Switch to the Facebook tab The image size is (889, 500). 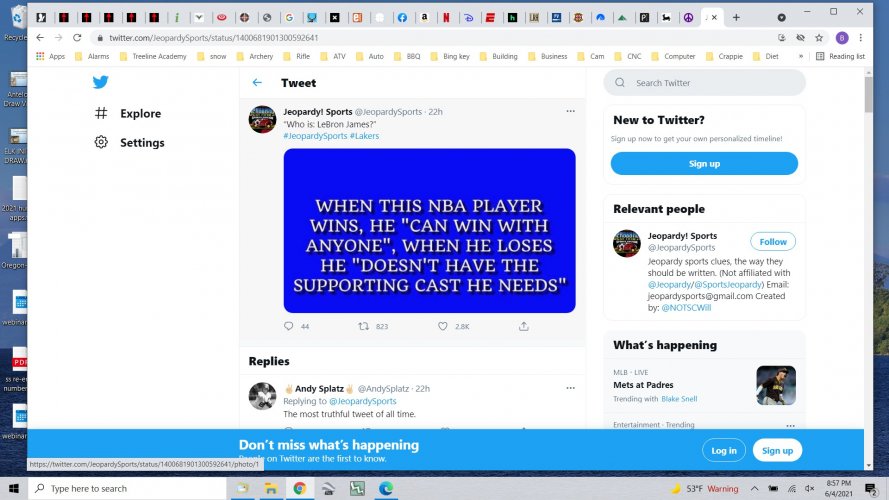(402, 18)
